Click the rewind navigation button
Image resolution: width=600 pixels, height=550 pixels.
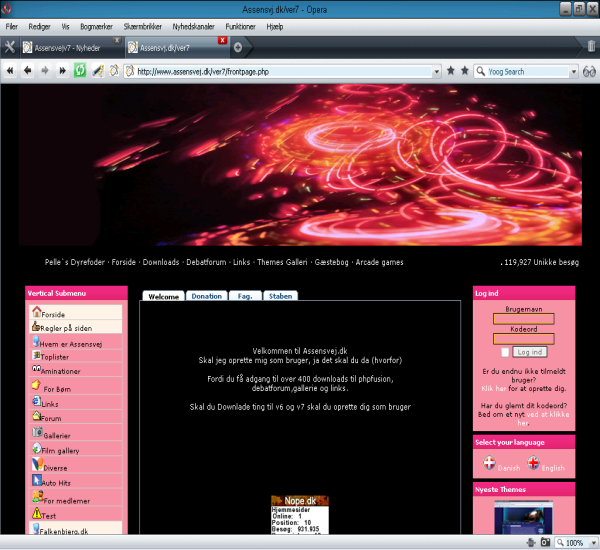[10, 70]
